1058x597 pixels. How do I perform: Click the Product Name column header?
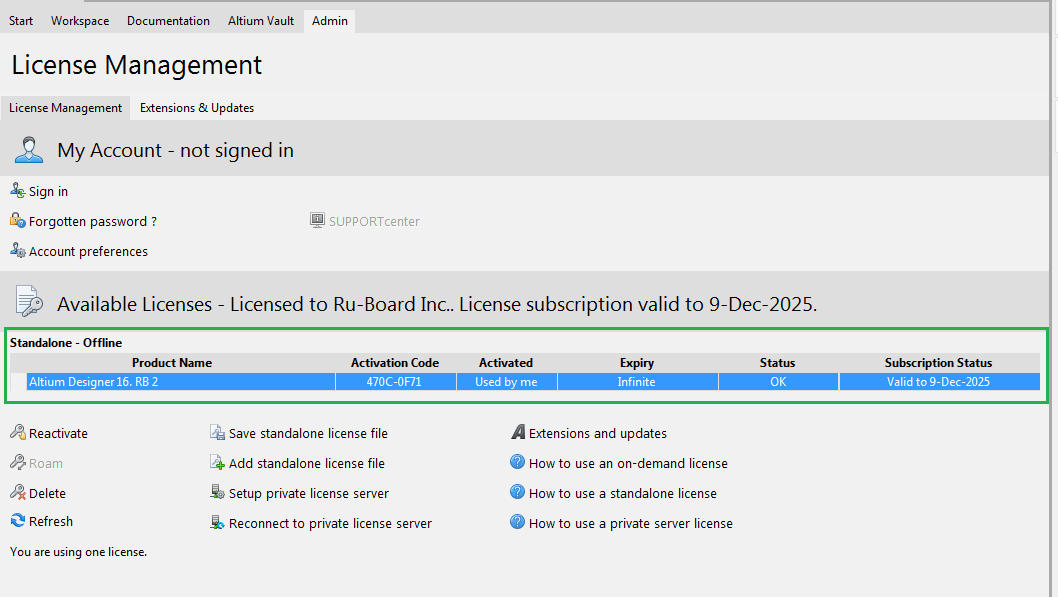pyautogui.click(x=172, y=363)
